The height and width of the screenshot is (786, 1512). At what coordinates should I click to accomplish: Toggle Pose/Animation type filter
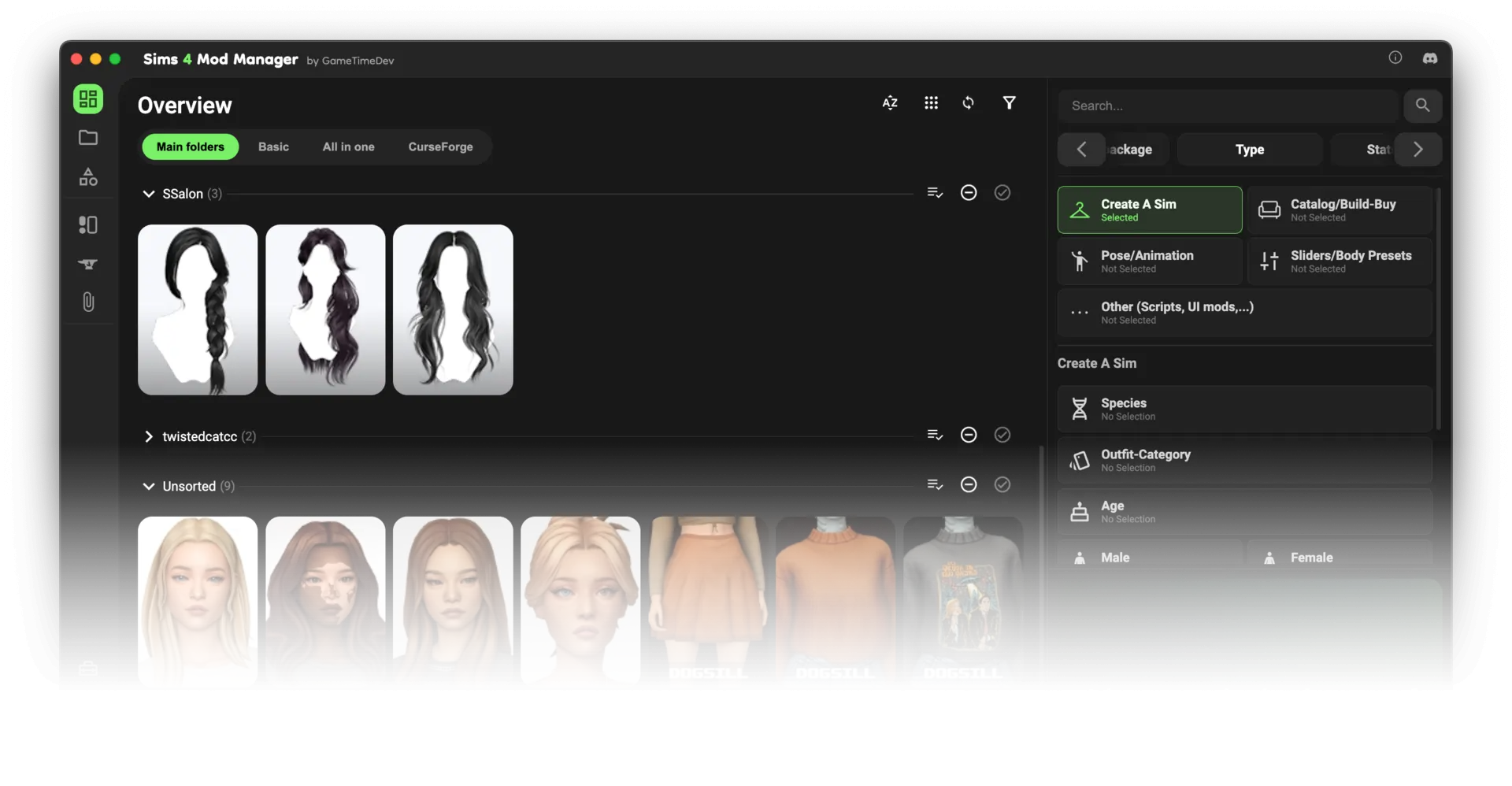click(x=1150, y=261)
